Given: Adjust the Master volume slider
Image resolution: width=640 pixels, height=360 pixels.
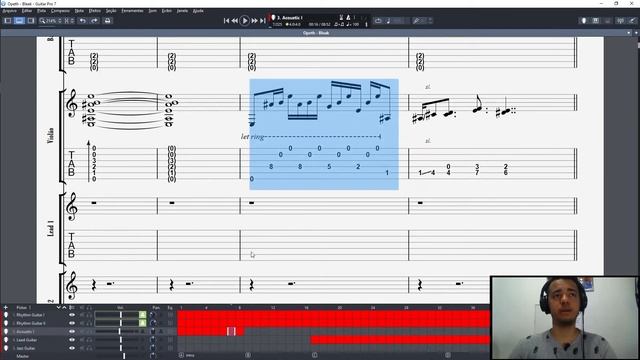Looking at the screenshot, I should [124, 356].
